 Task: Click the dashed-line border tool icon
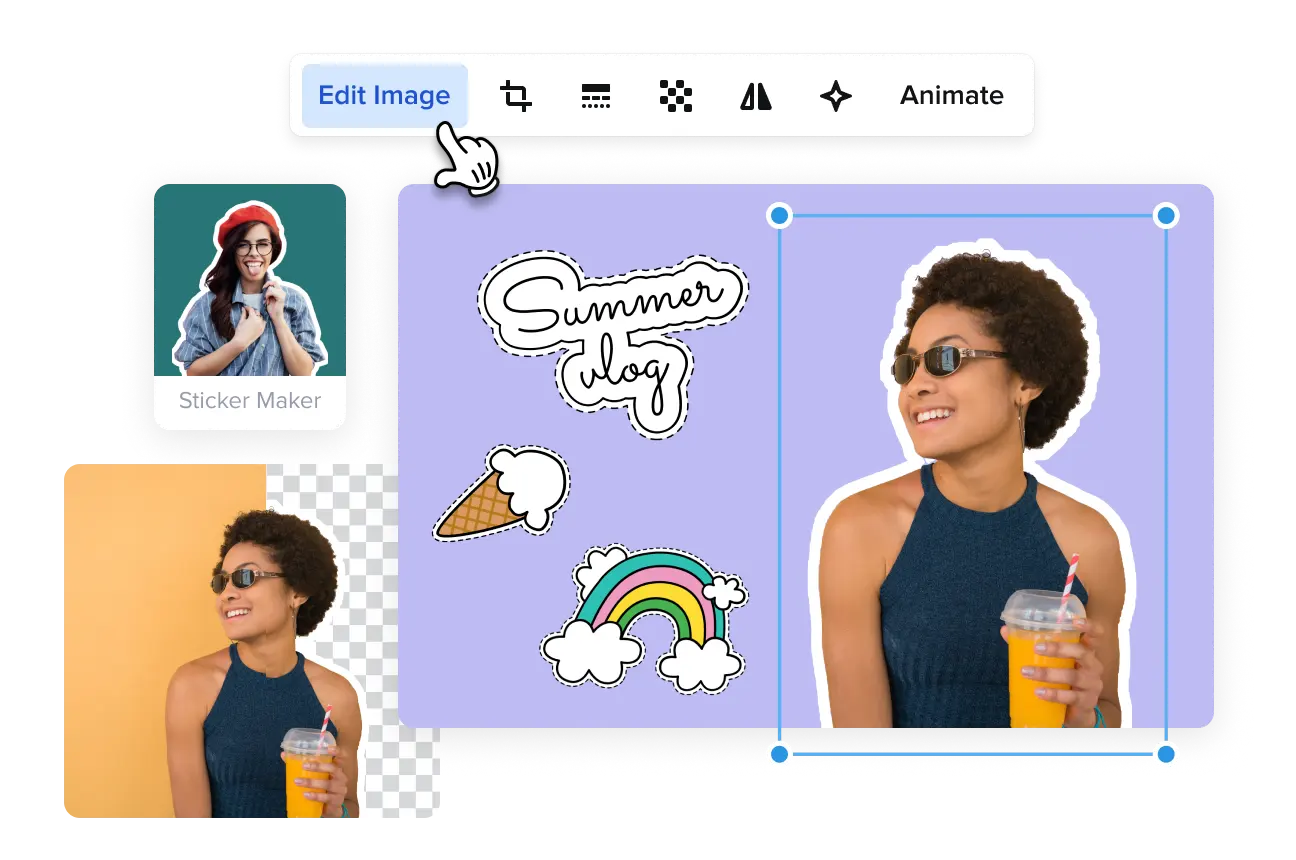click(595, 95)
